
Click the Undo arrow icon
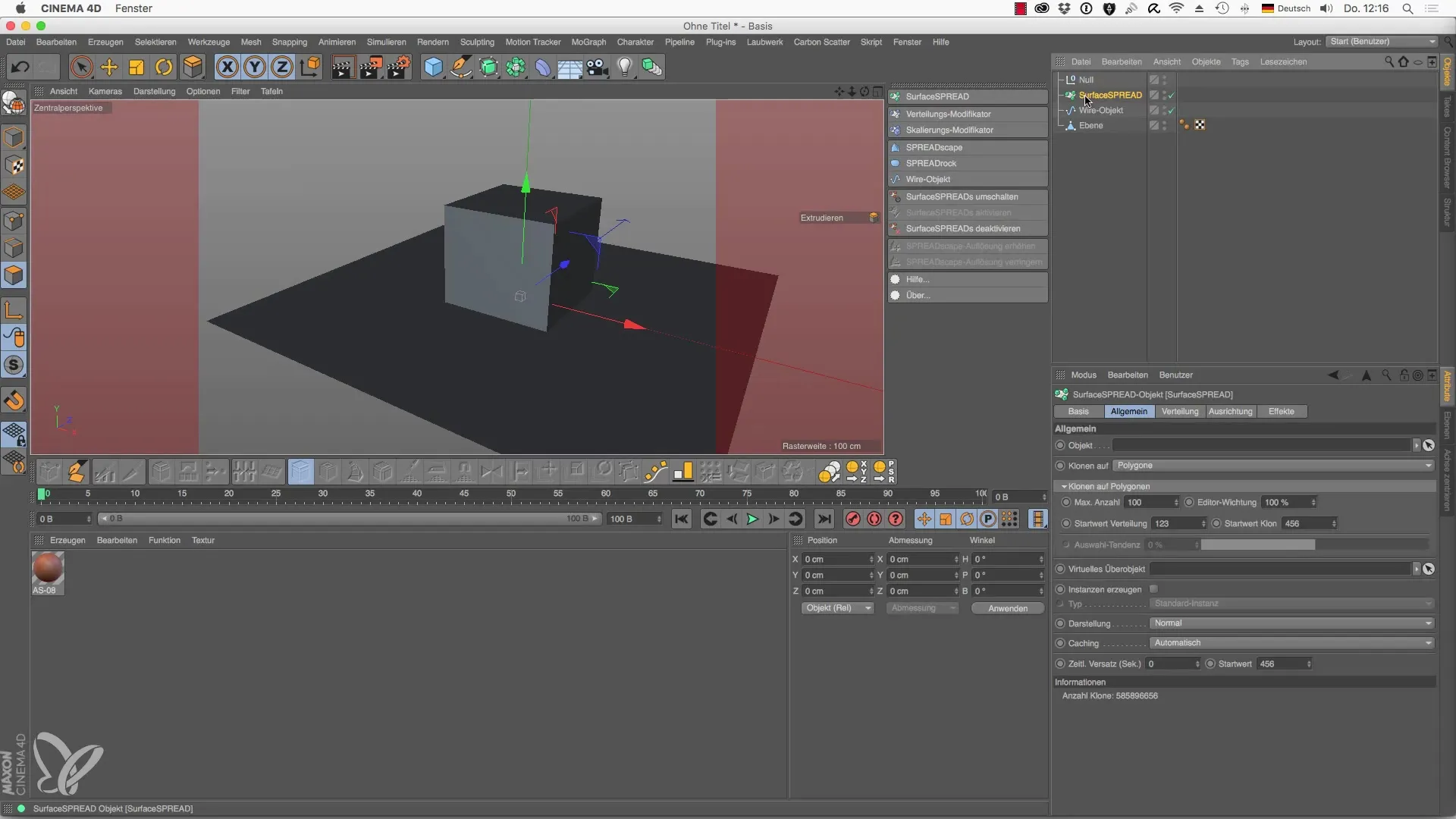pos(20,67)
